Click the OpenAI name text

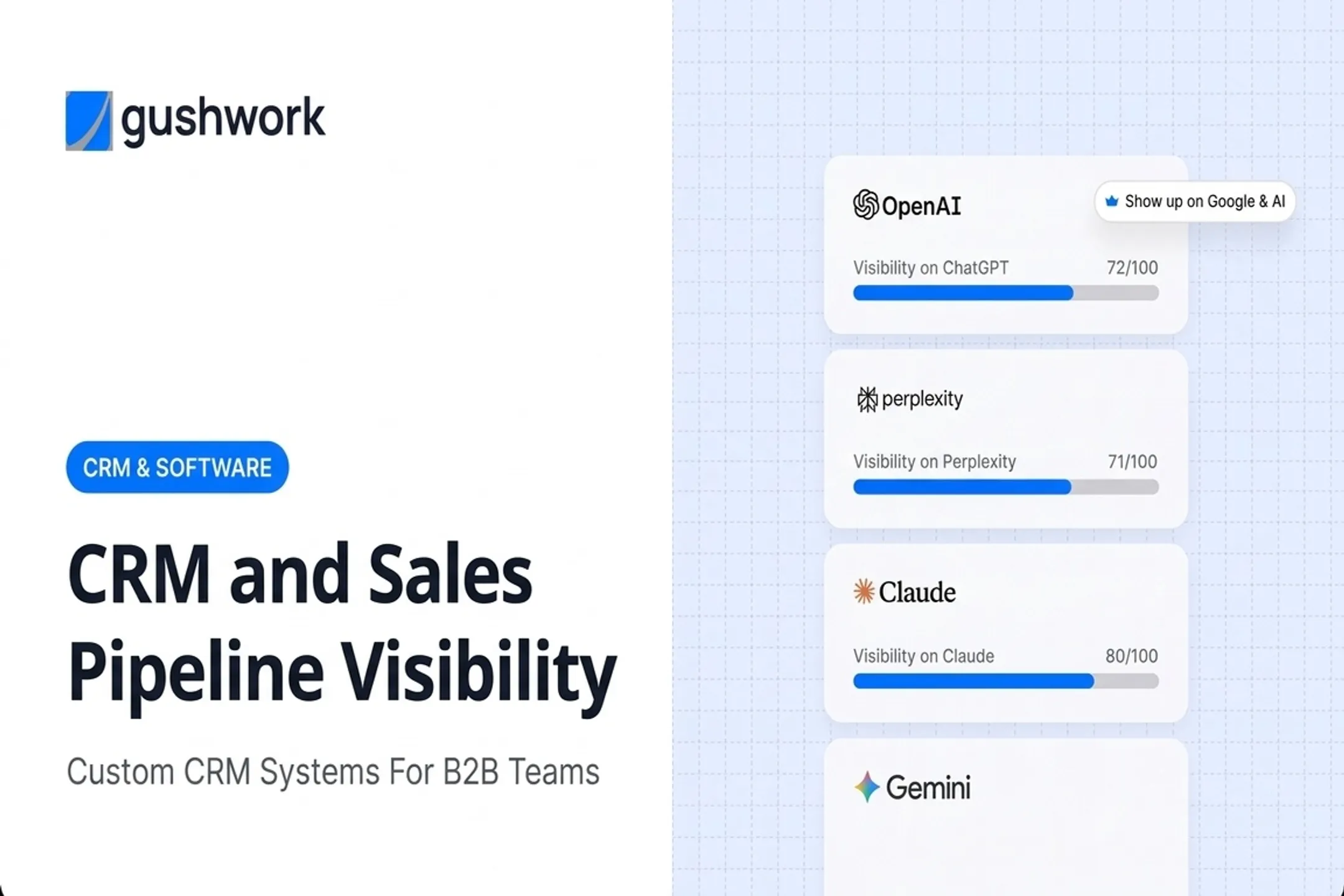[x=922, y=206]
